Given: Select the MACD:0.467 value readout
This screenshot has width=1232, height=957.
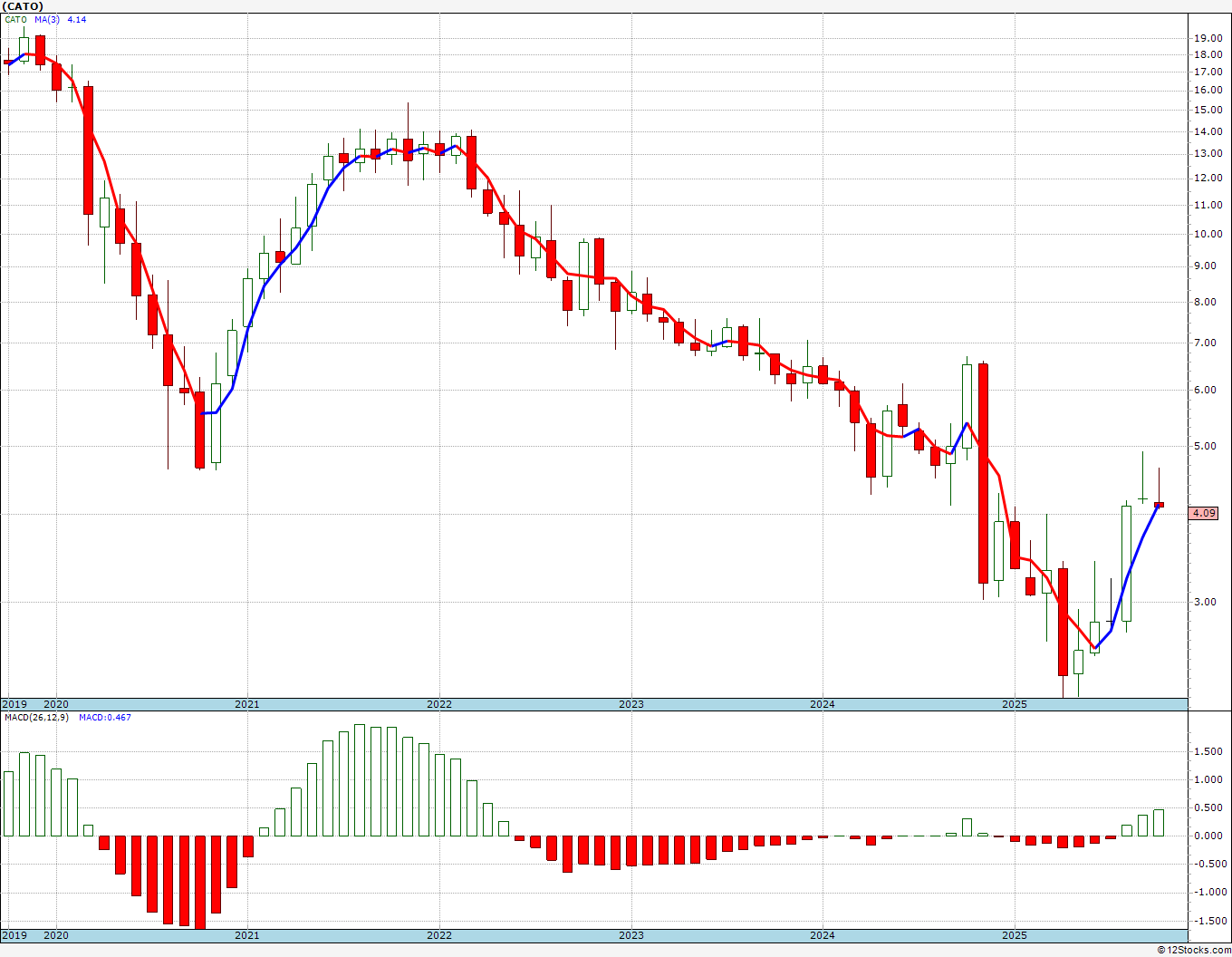Looking at the screenshot, I should coord(104,718).
